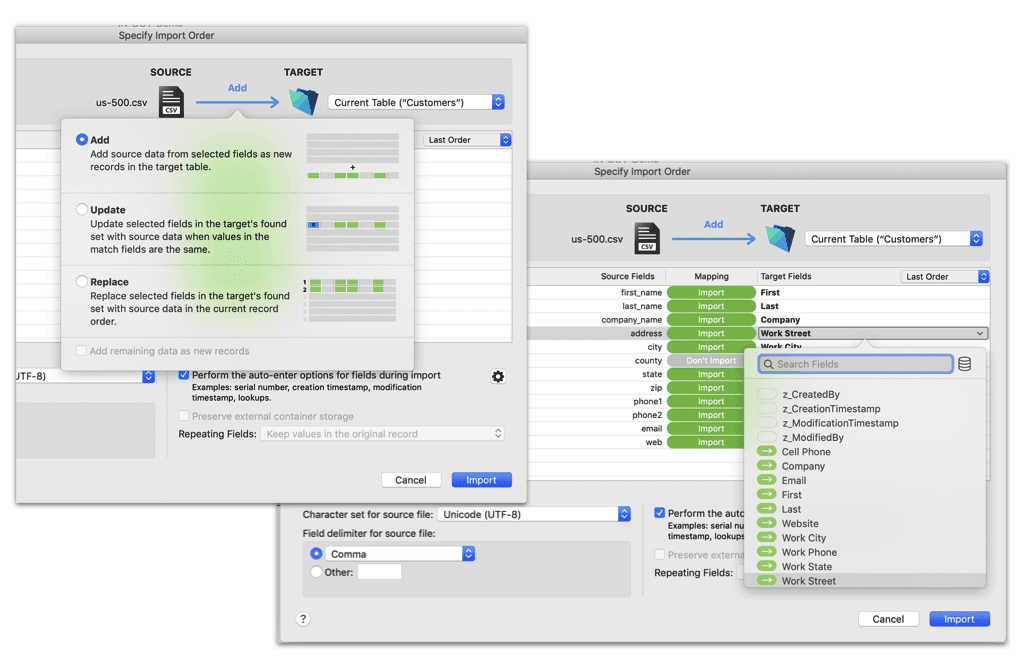Select the company_name source field row
Screen dimensions: 1022x670
[631, 319]
